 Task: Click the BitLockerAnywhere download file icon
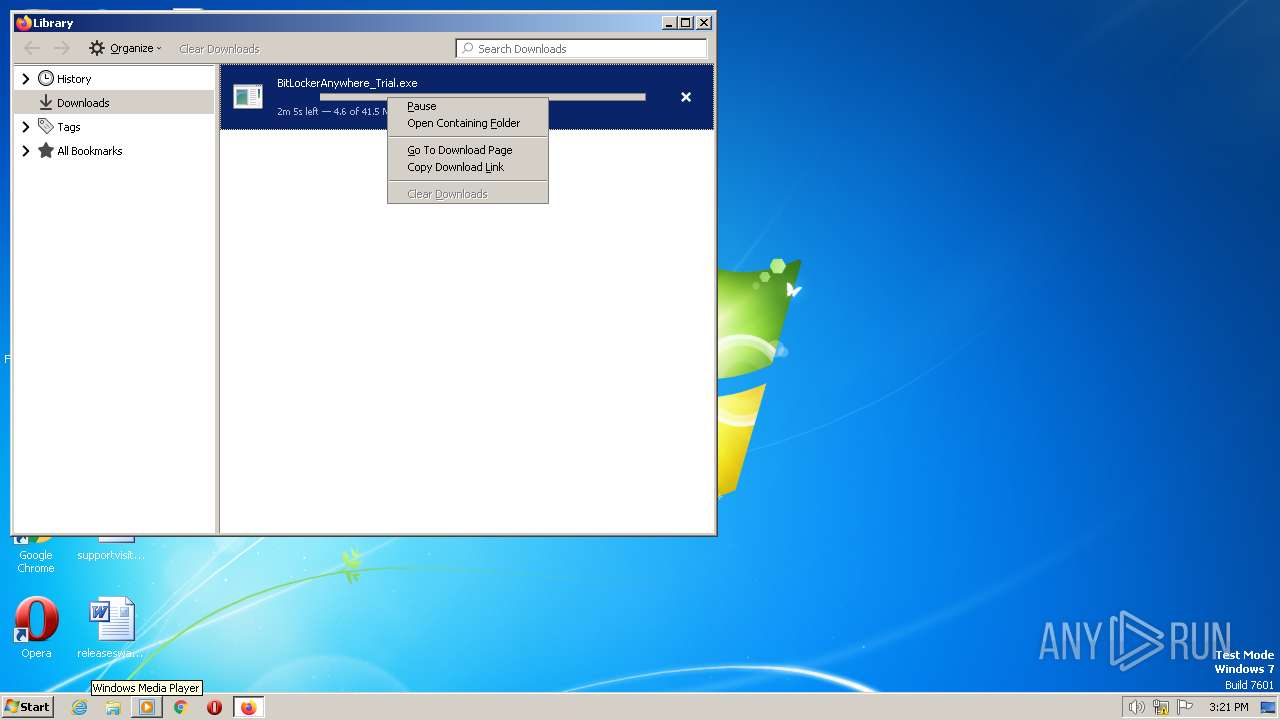tap(248, 96)
